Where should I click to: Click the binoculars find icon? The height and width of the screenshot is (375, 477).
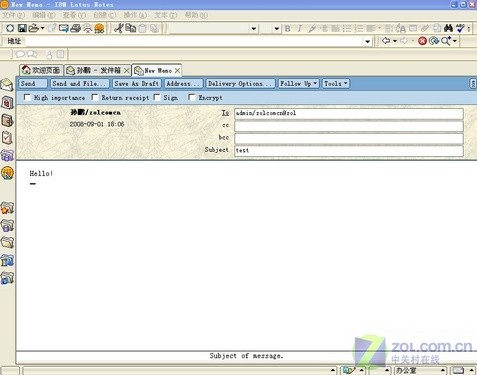(x=449, y=28)
